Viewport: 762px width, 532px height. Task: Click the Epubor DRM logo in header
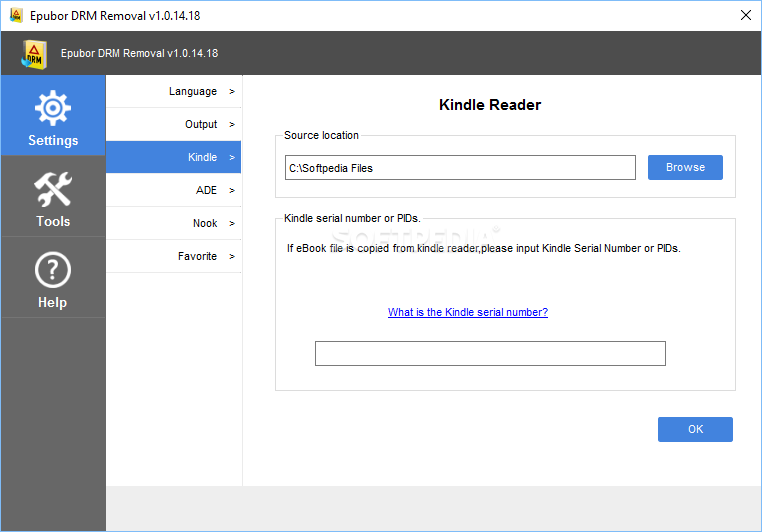click(34, 54)
